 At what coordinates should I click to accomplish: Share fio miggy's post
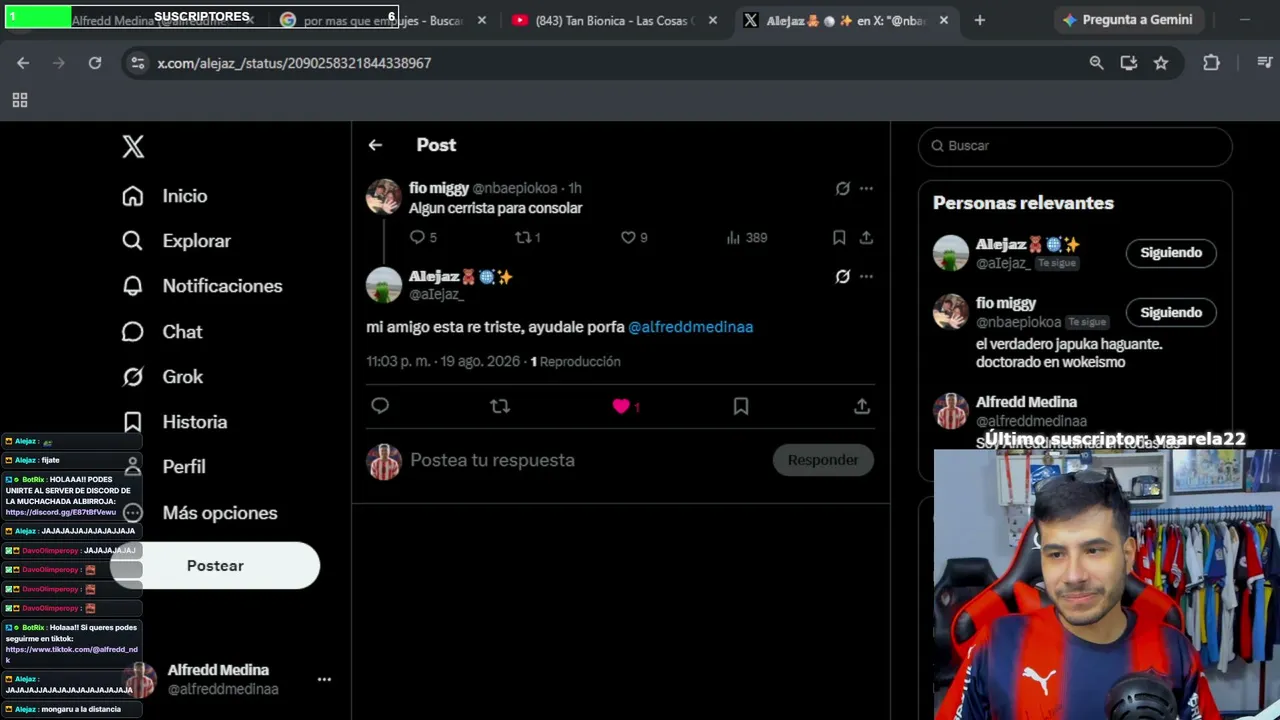[x=866, y=237]
